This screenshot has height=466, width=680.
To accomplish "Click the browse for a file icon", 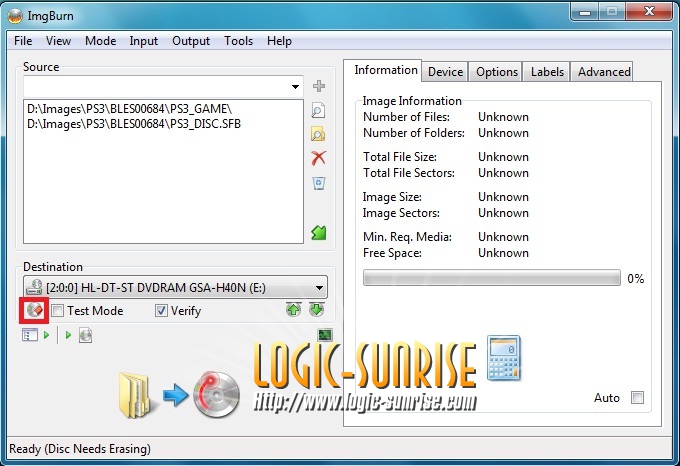I will pyautogui.click(x=319, y=110).
